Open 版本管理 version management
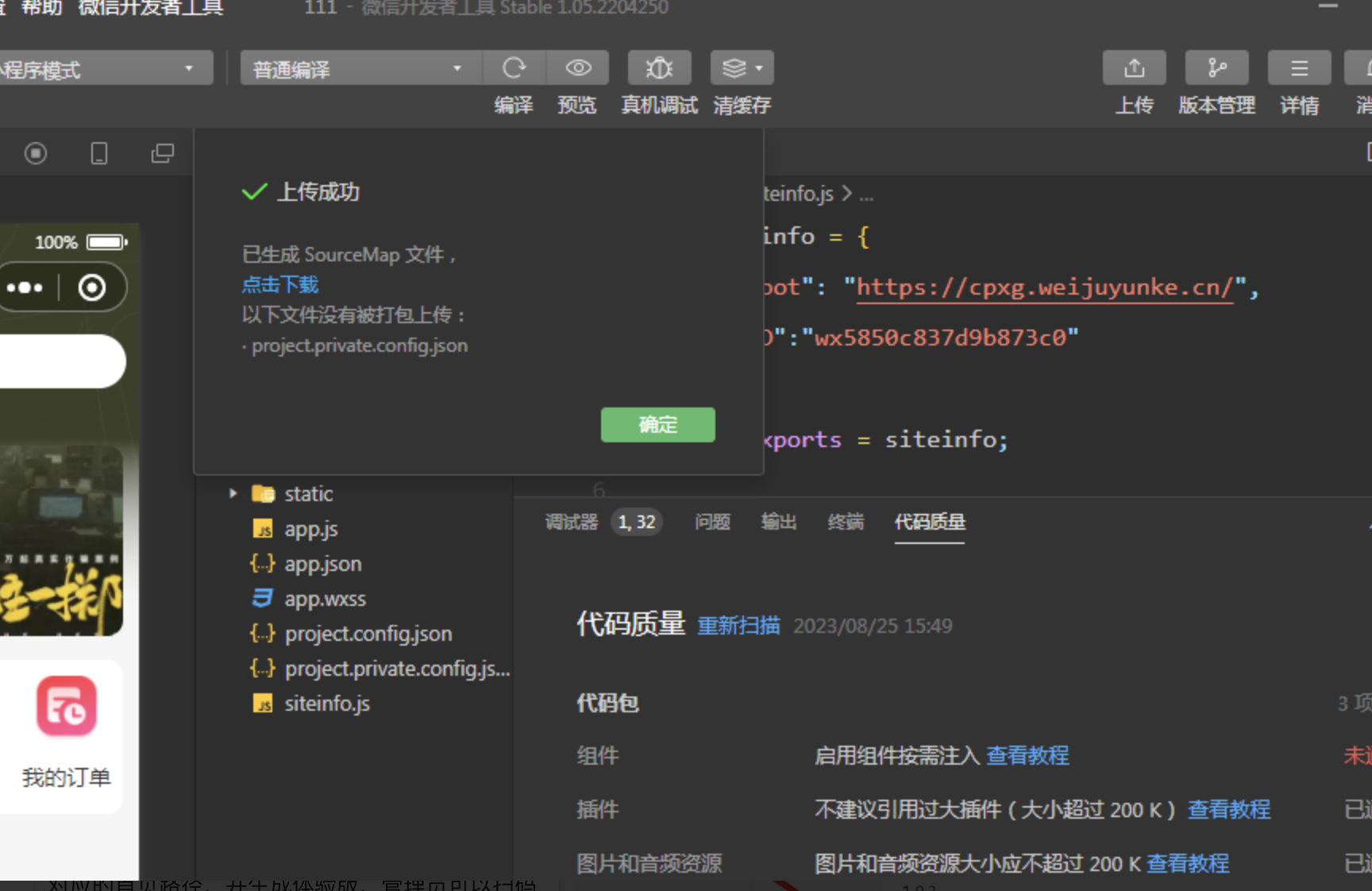Viewport: 1372px width, 891px height. pyautogui.click(x=1216, y=67)
